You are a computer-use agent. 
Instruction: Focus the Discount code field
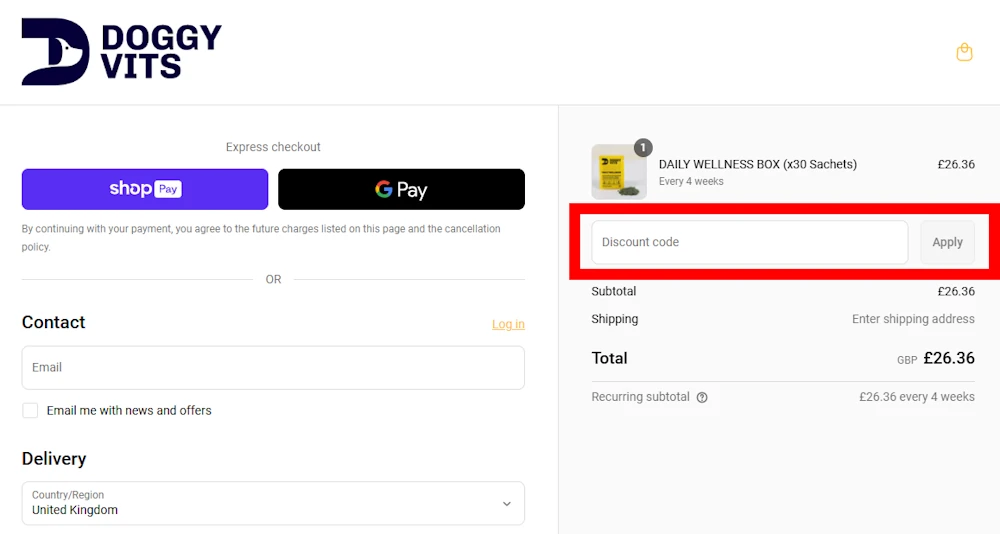pos(749,242)
